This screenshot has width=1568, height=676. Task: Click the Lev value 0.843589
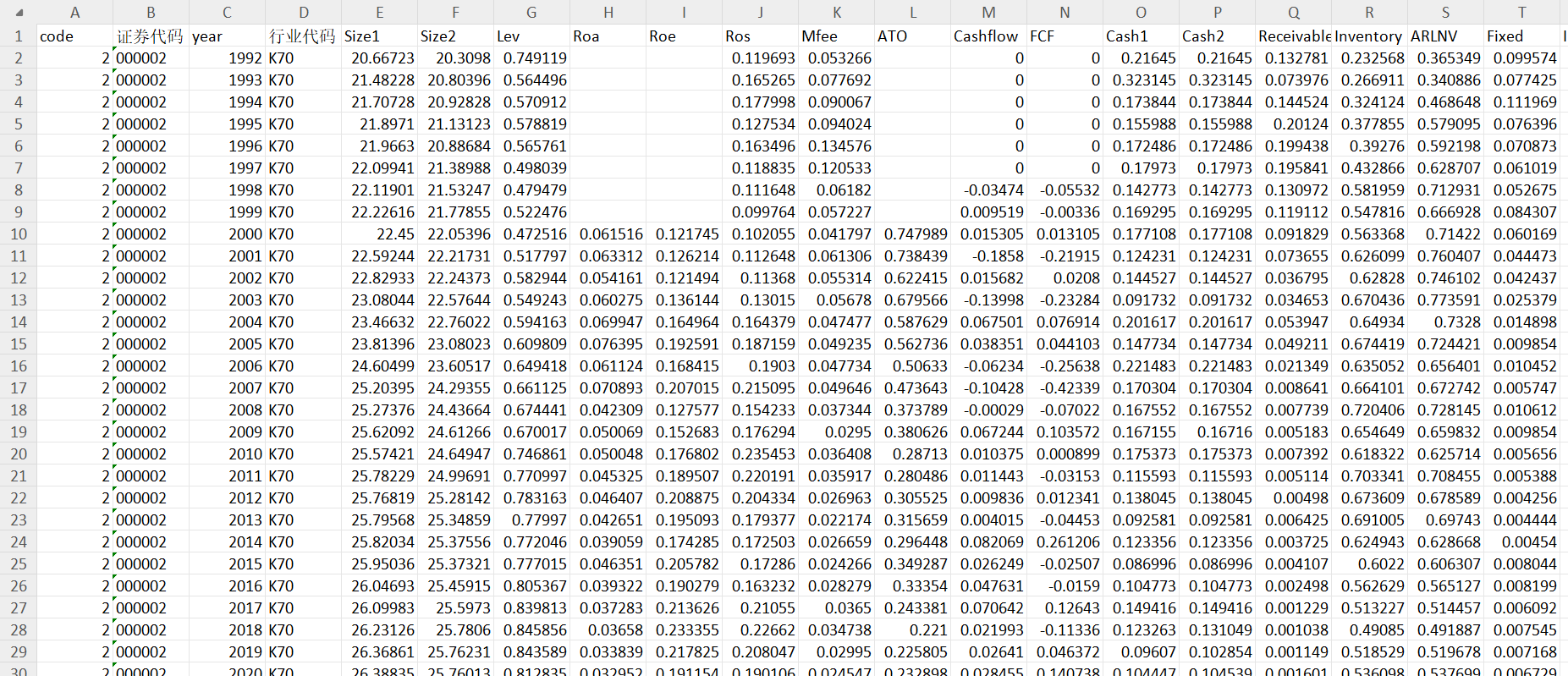[x=532, y=652]
